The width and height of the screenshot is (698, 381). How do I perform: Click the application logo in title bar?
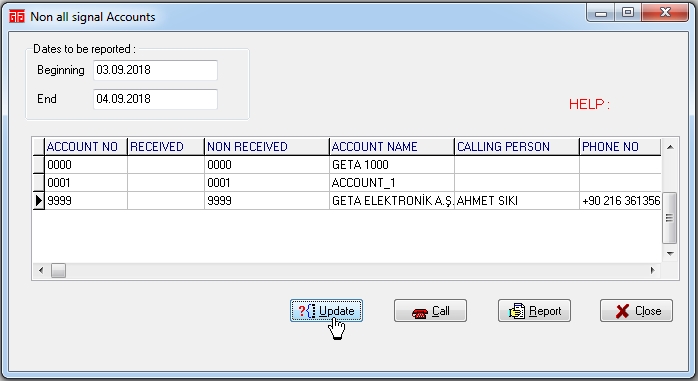pos(17,17)
